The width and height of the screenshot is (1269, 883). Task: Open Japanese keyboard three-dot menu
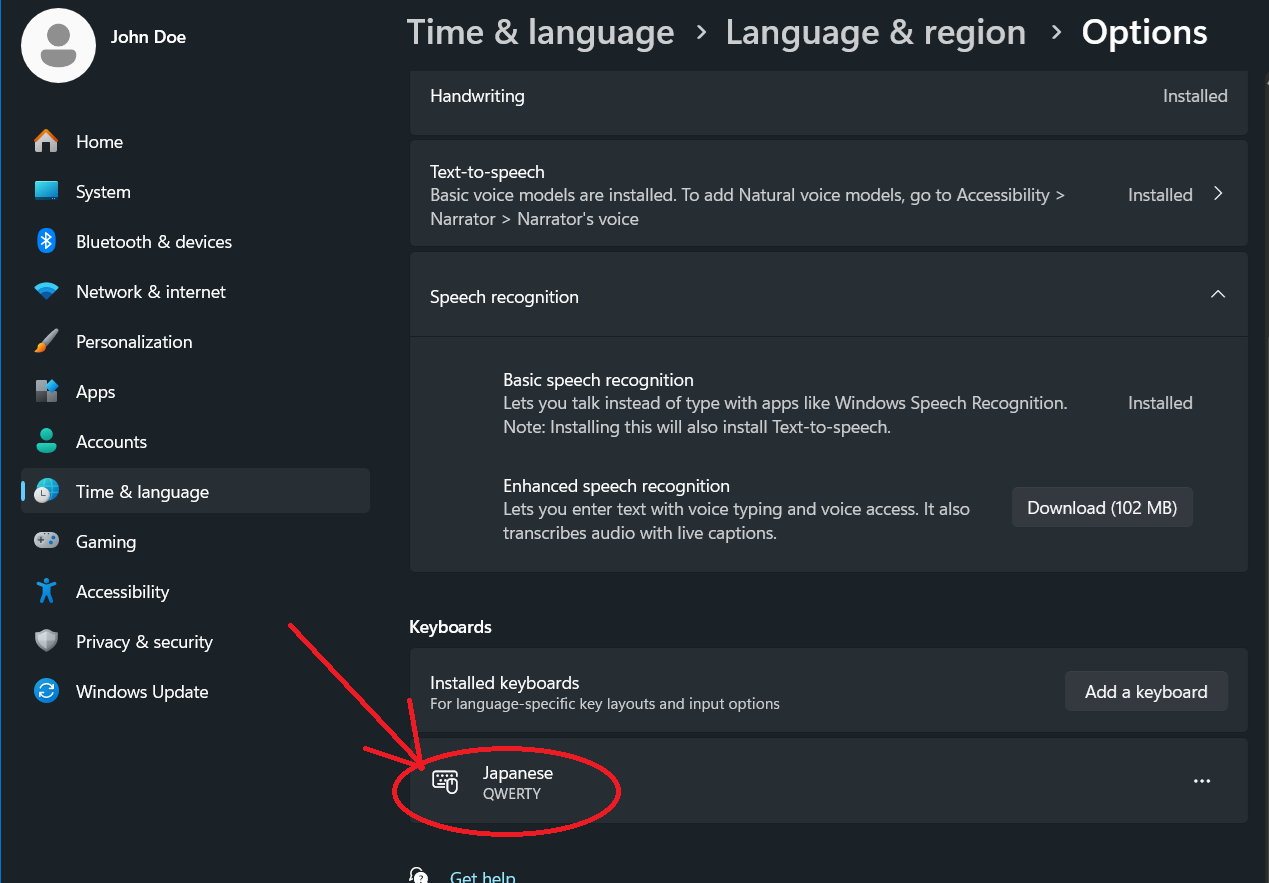click(1202, 781)
